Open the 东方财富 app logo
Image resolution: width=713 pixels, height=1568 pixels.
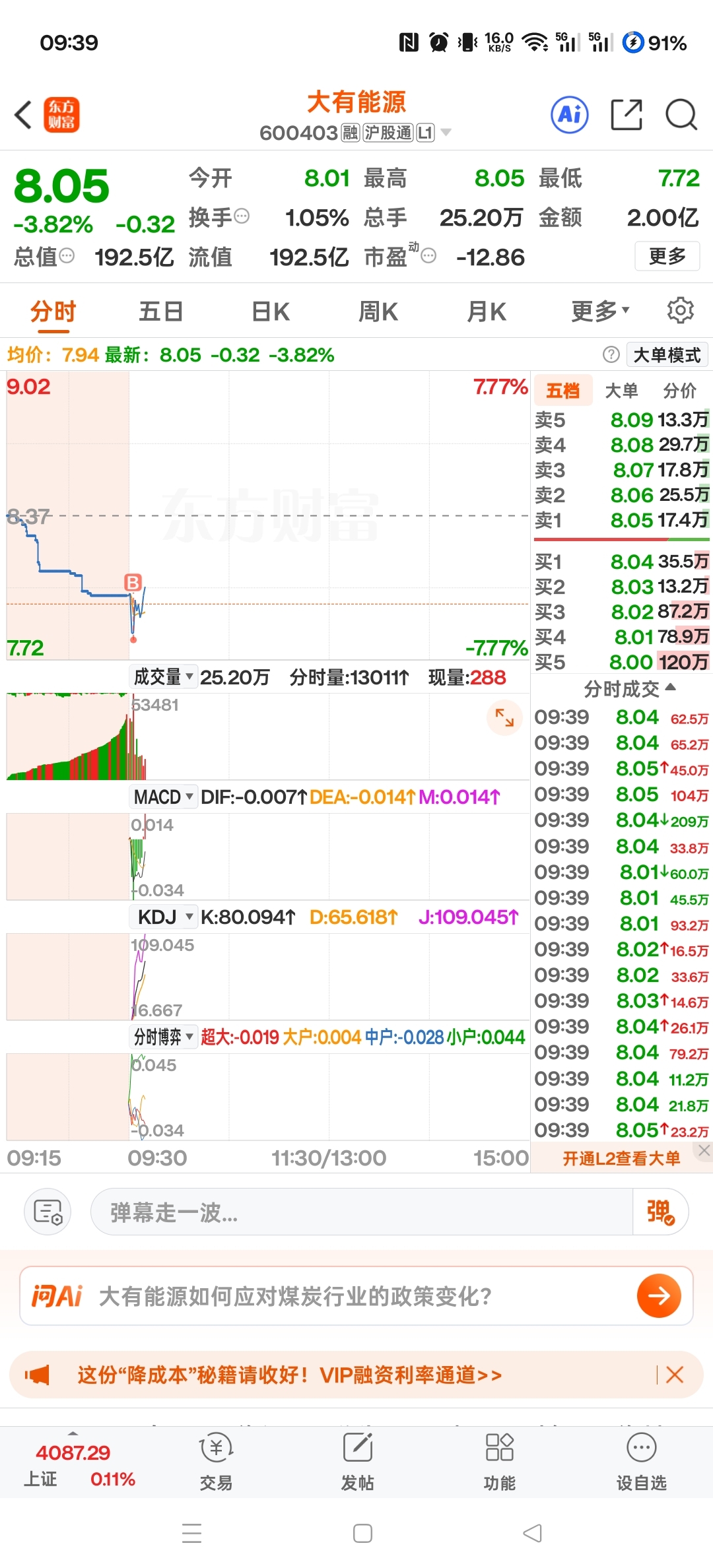point(61,115)
